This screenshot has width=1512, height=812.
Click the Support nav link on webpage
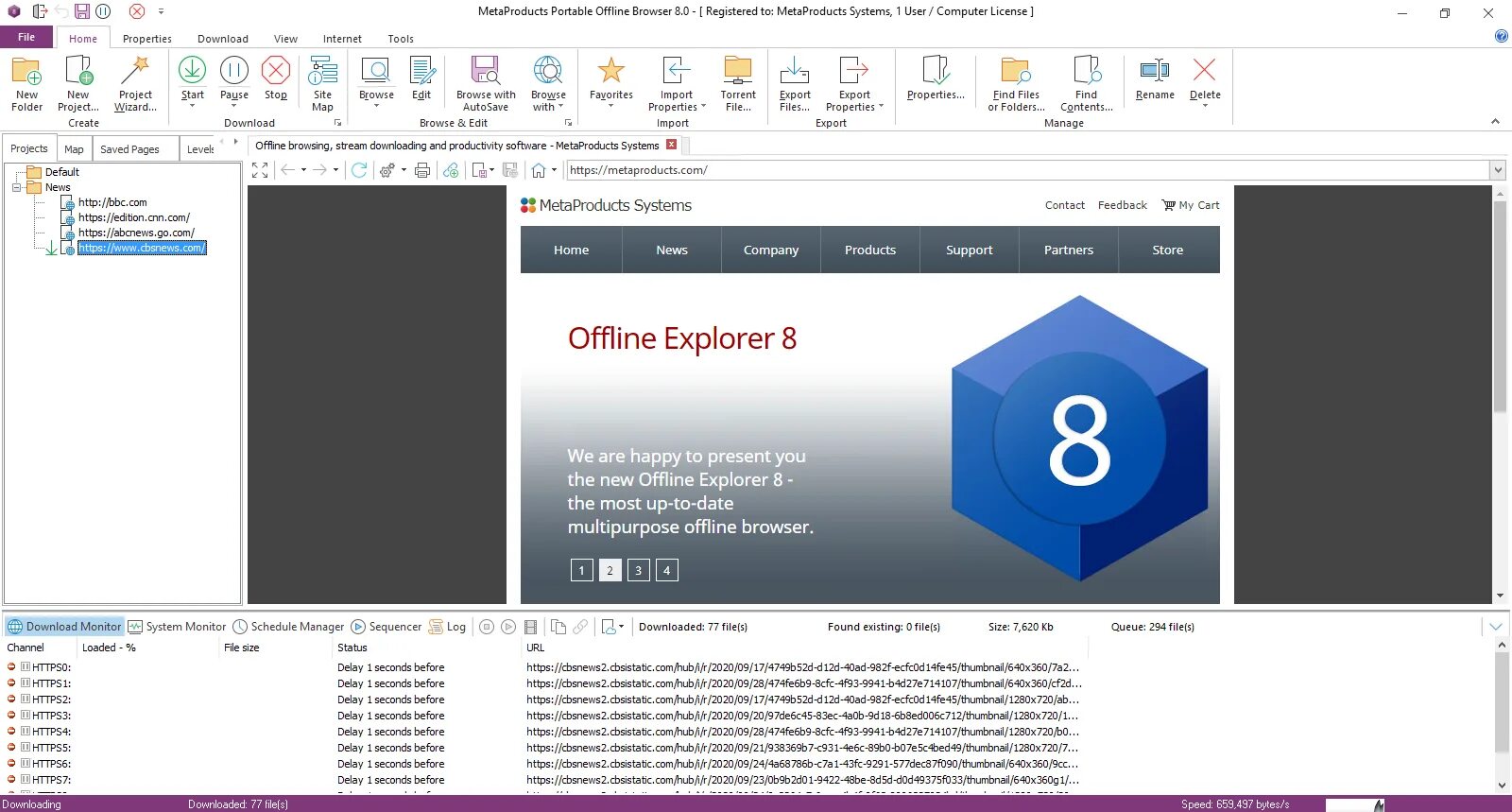coord(970,250)
